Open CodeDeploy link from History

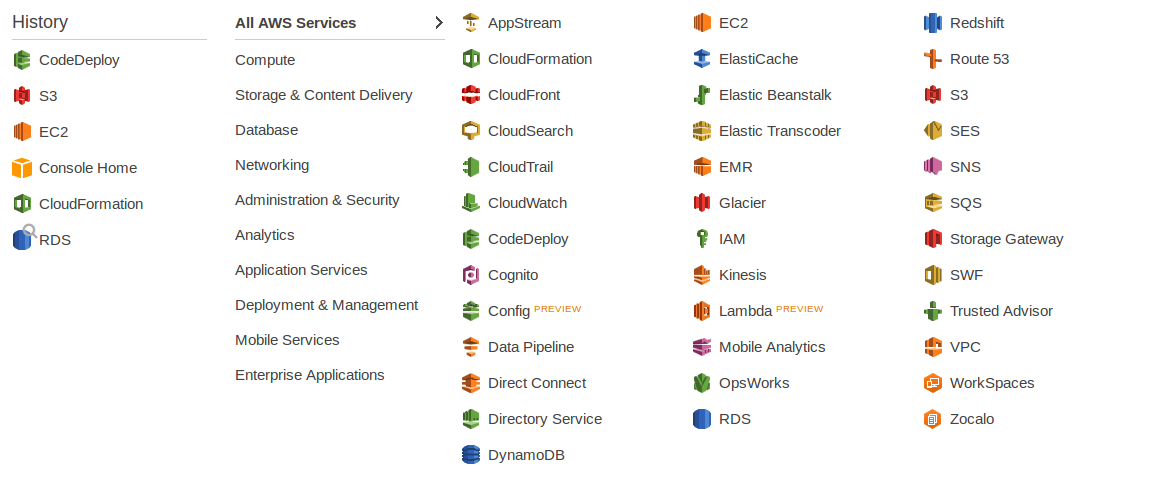[x=79, y=60]
